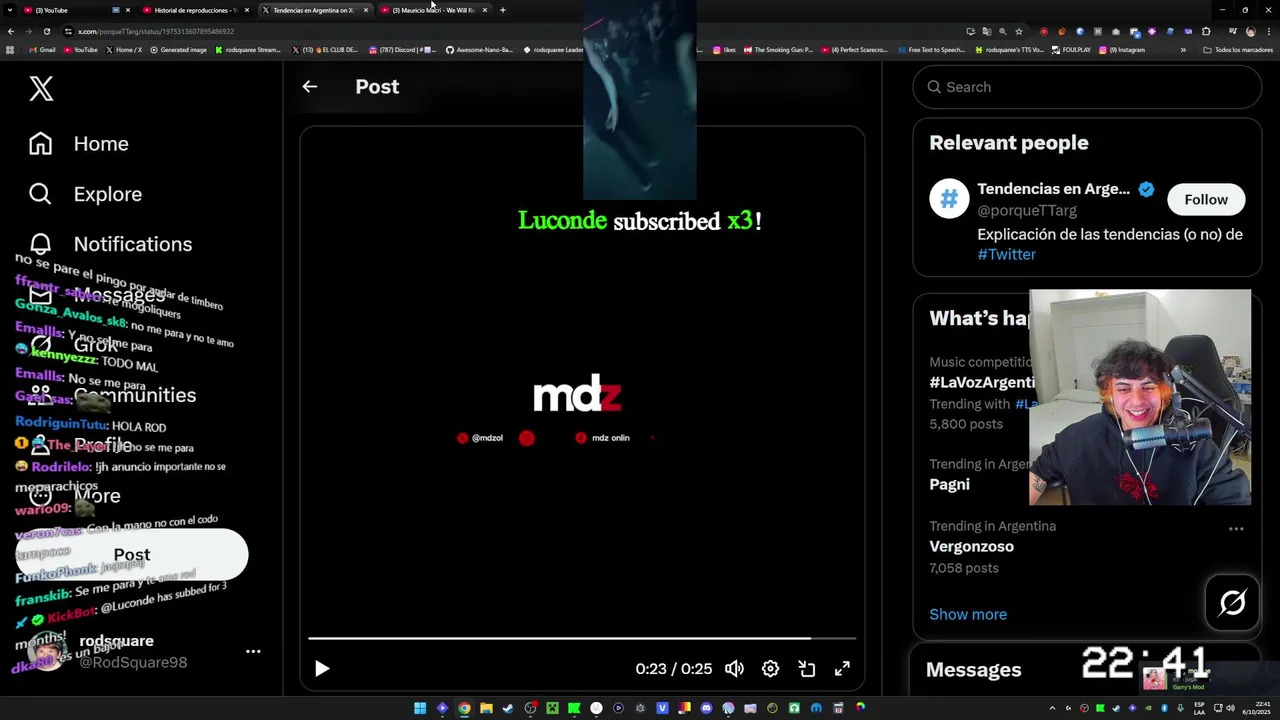Open the apps grid in bookmarks bar
1280x720 pixels.
pos(11,49)
